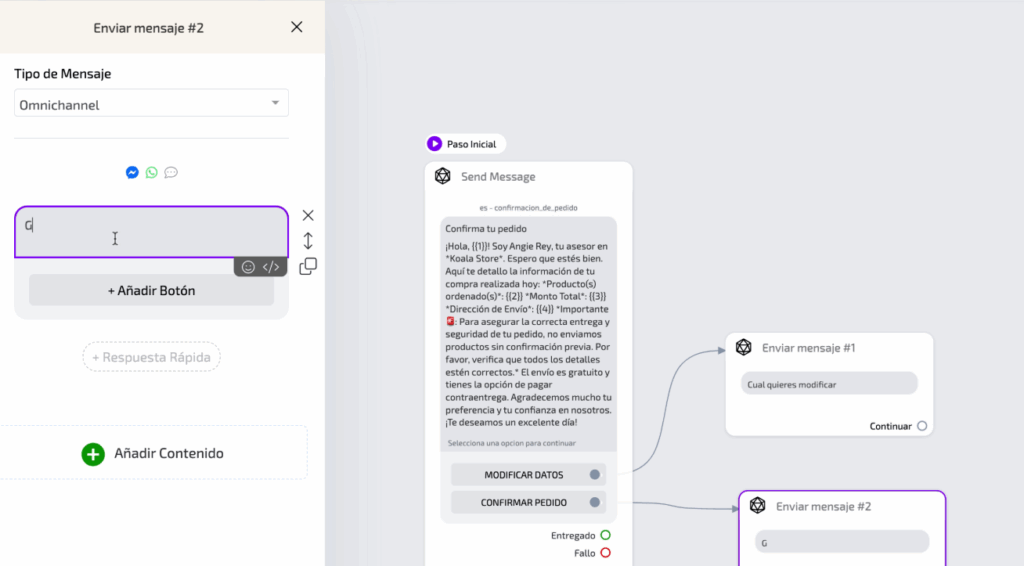The image size is (1024, 566).
Task: Delete the message block with X icon
Action: click(x=308, y=215)
